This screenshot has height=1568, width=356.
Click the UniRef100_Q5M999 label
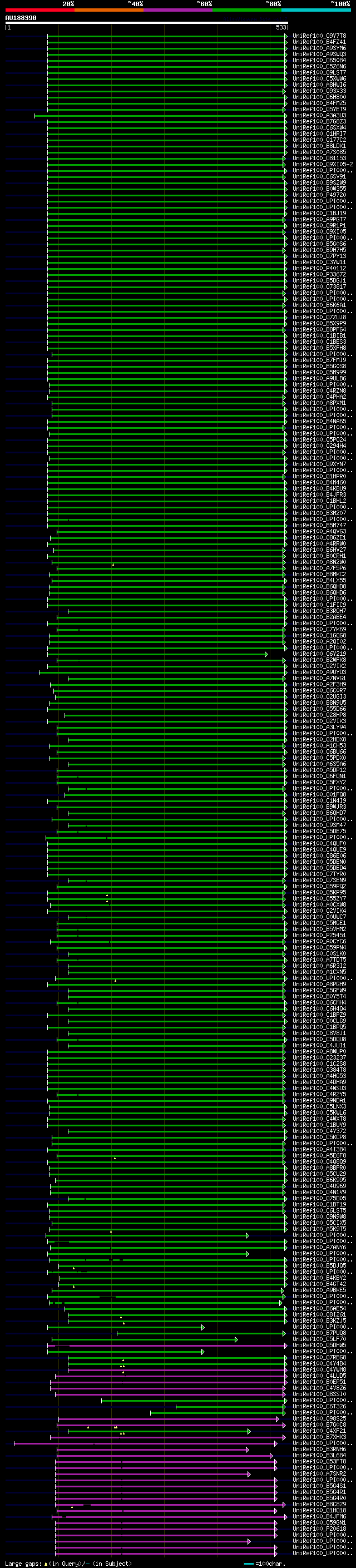(319, 373)
